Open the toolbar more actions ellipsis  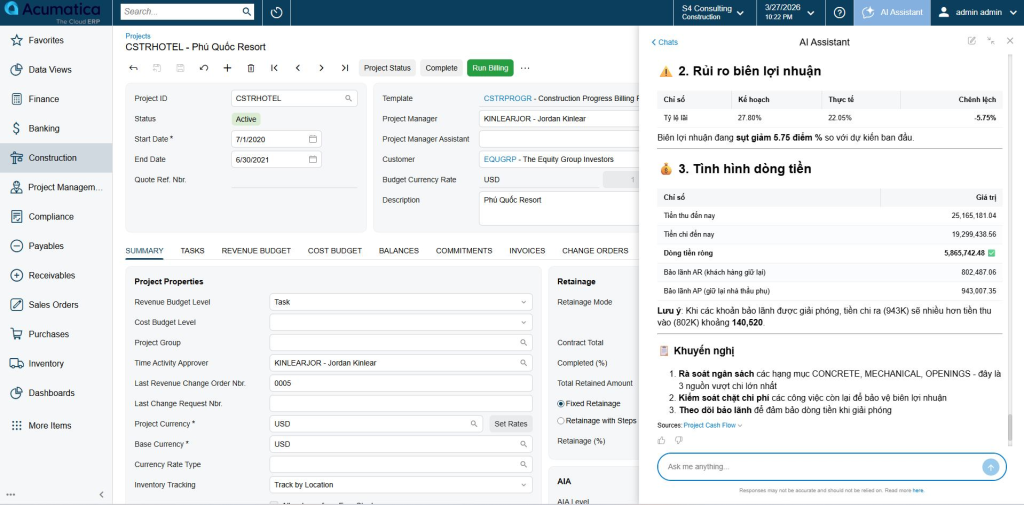[525, 68]
